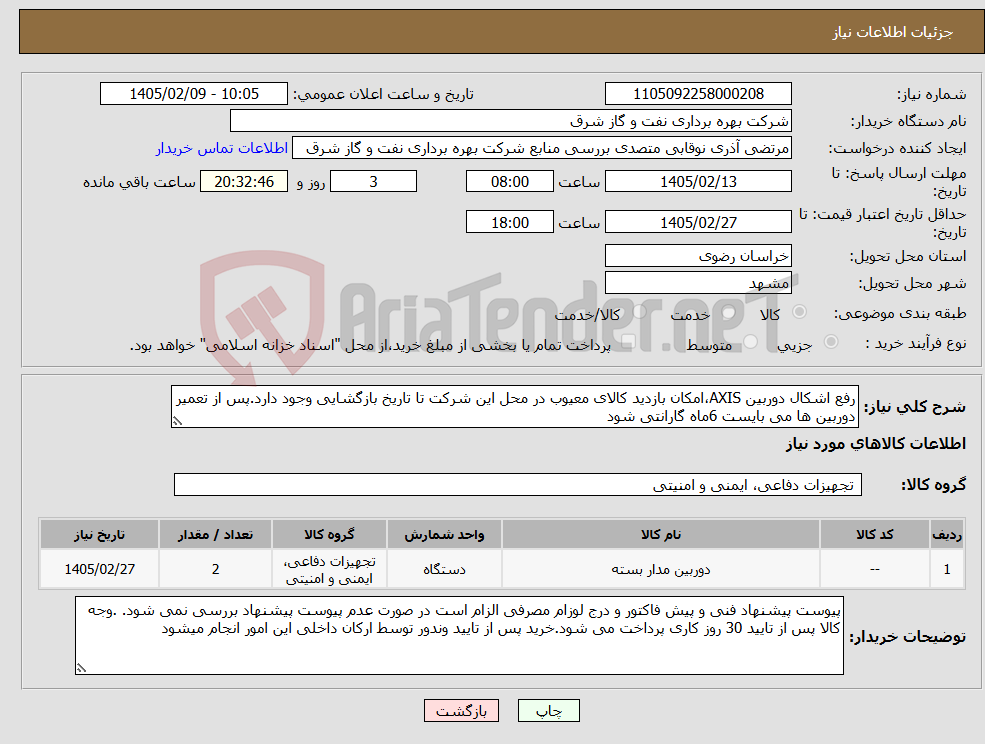The height and width of the screenshot is (744, 985).
Task: Click the announcement date field 1405/02/09 - 10:05
Action: click(x=193, y=94)
